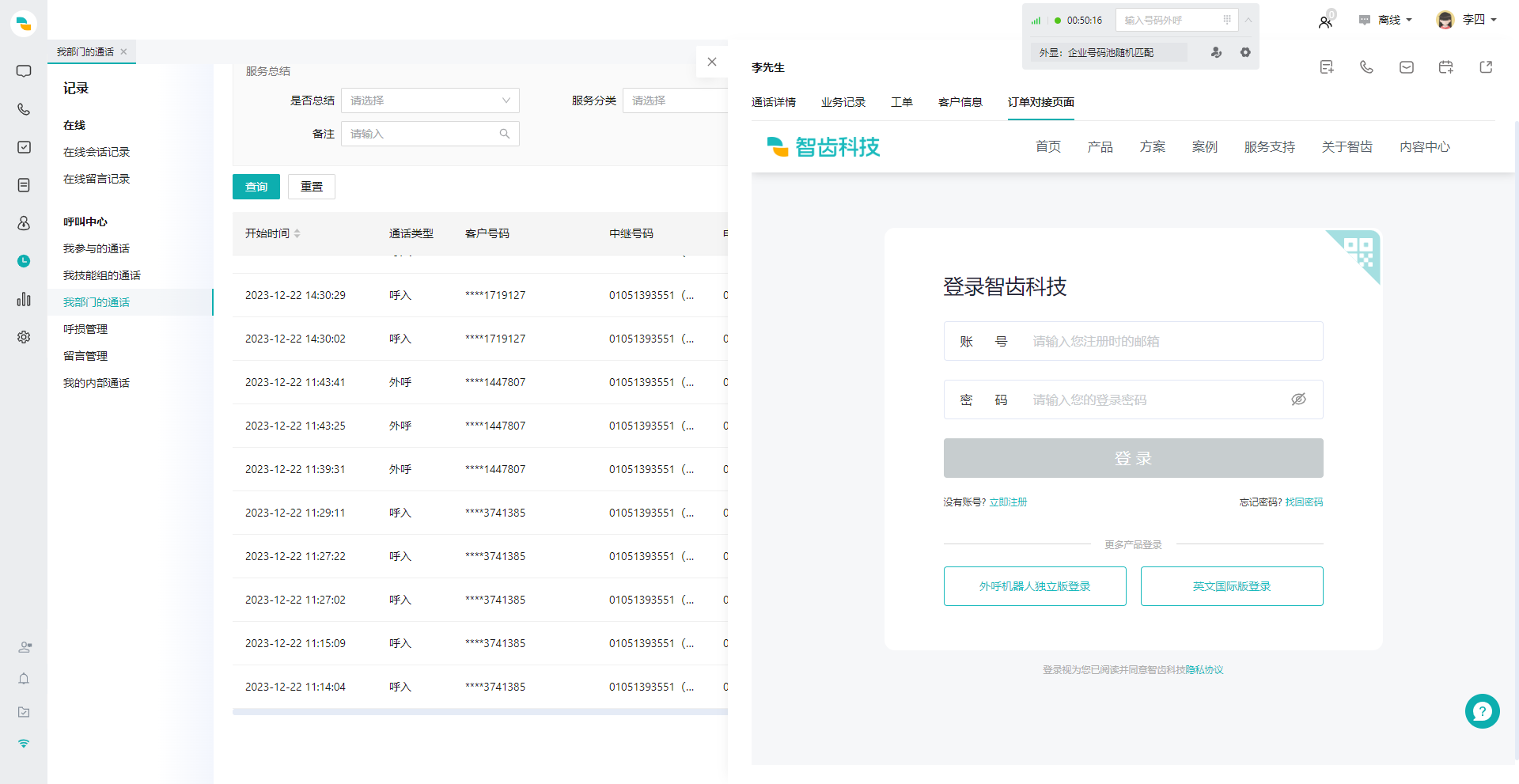Toggle password visibility eye icon

(1298, 400)
